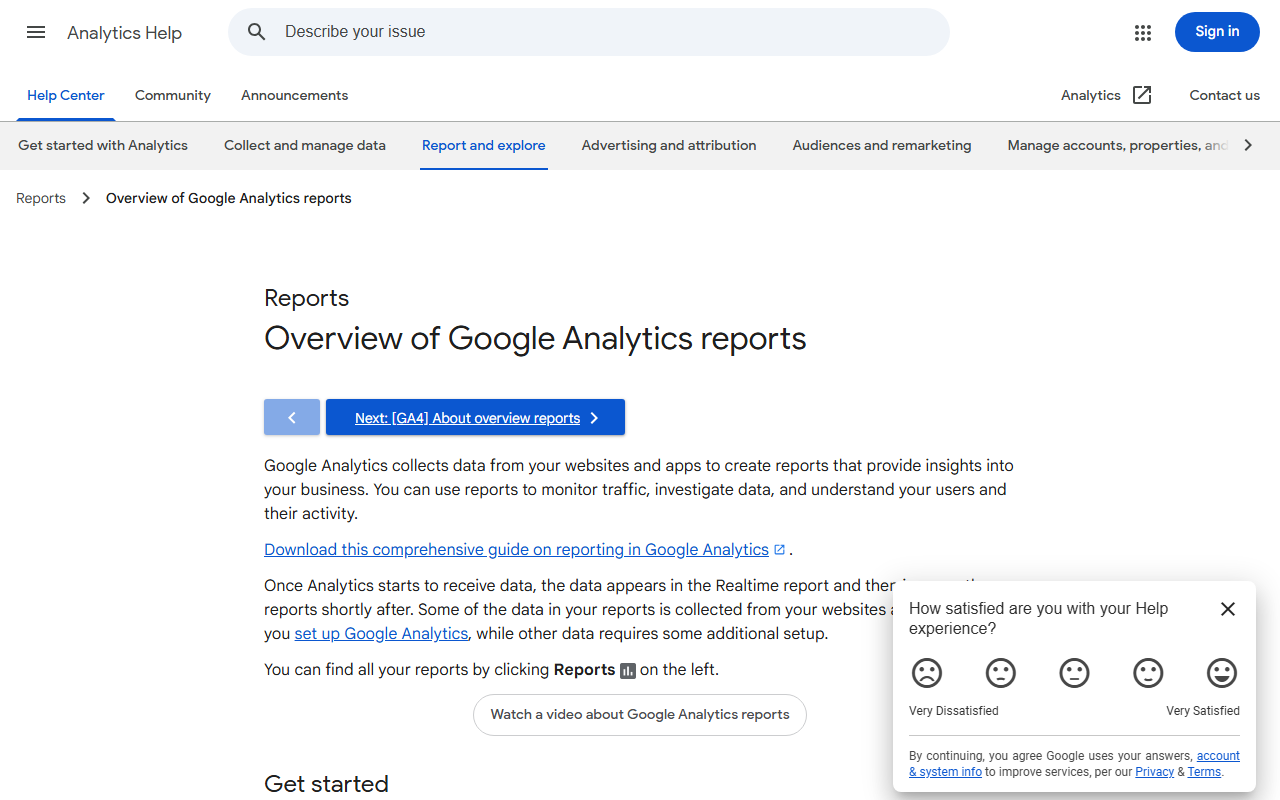
Task: Watch a video about Google Analytics reports
Action: [640, 715]
